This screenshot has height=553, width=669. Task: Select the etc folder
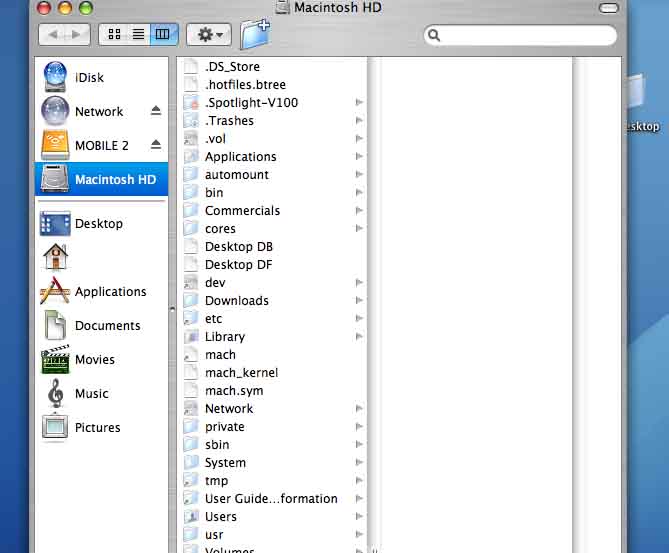272,319
